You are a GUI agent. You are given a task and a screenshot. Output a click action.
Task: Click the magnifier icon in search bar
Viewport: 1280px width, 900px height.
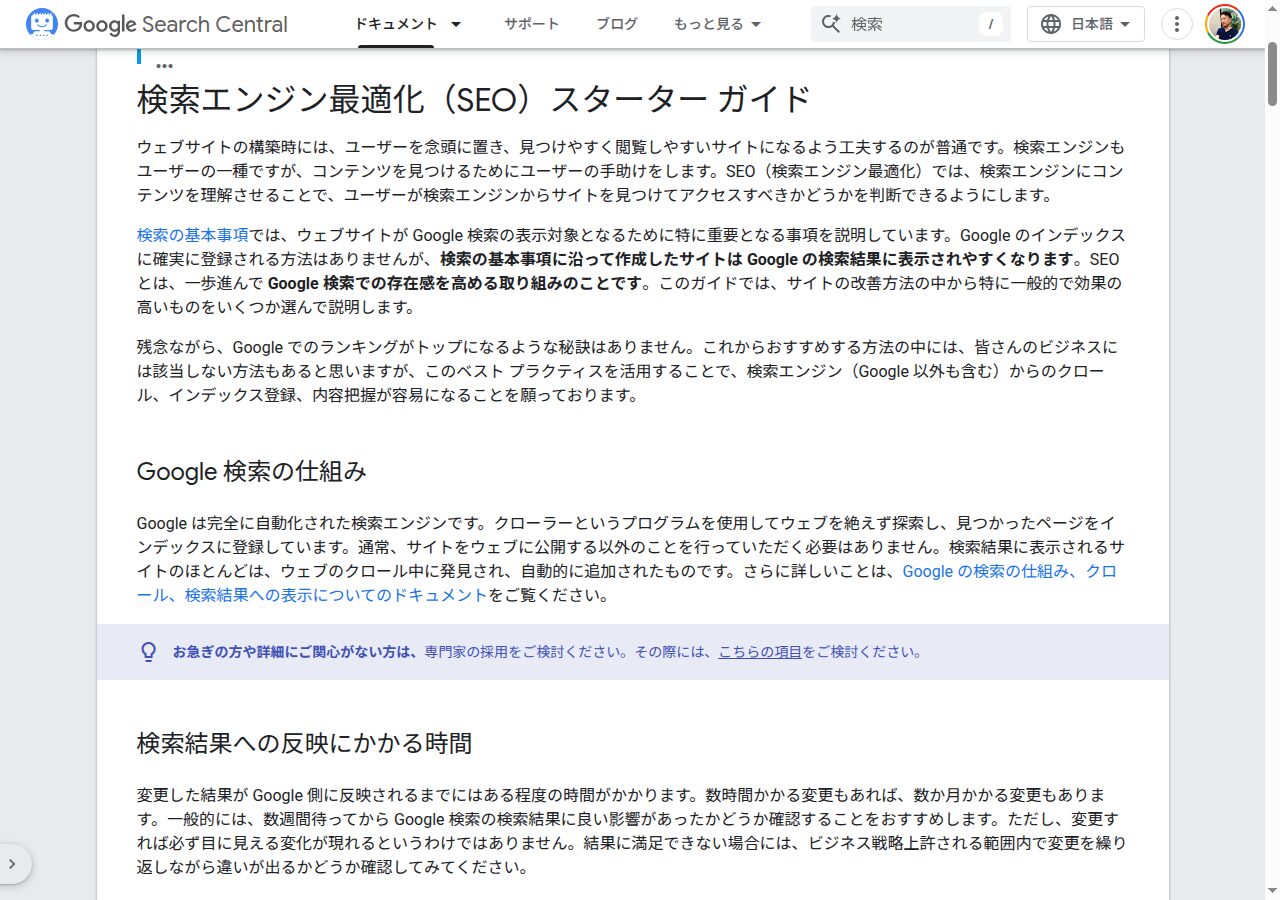(x=833, y=23)
